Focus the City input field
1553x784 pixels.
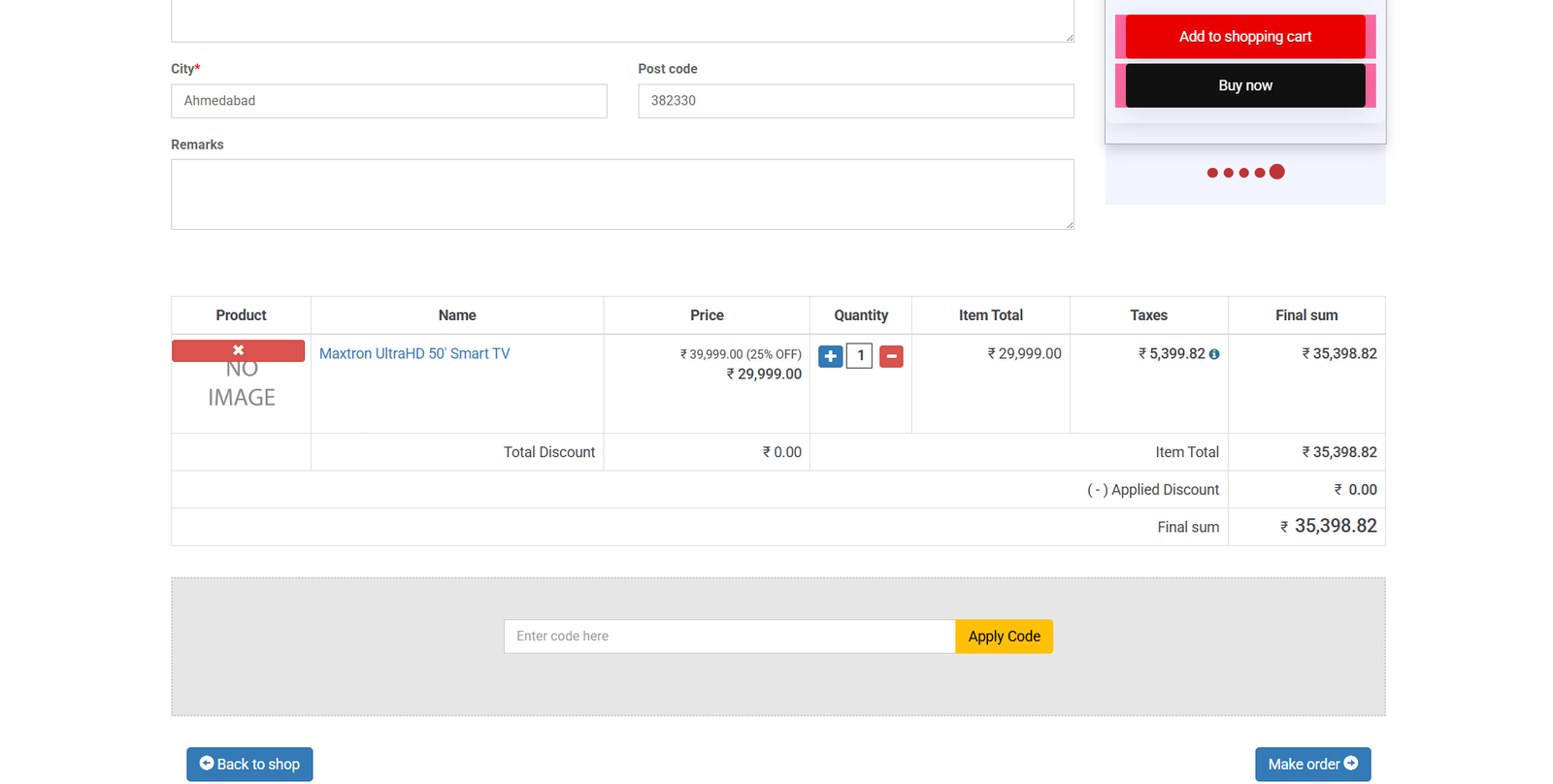tap(389, 101)
